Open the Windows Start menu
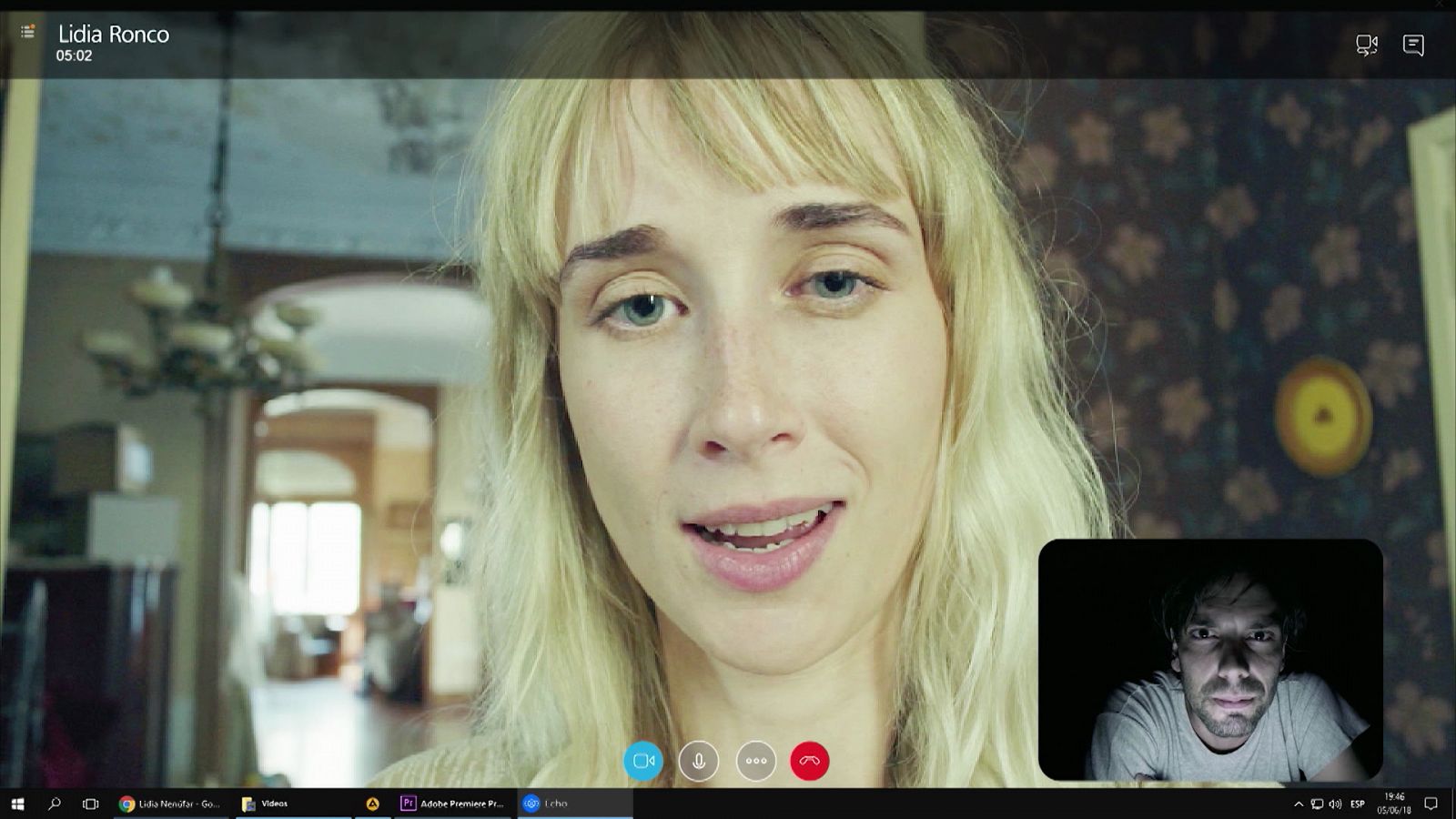The image size is (1456, 819). 17,804
